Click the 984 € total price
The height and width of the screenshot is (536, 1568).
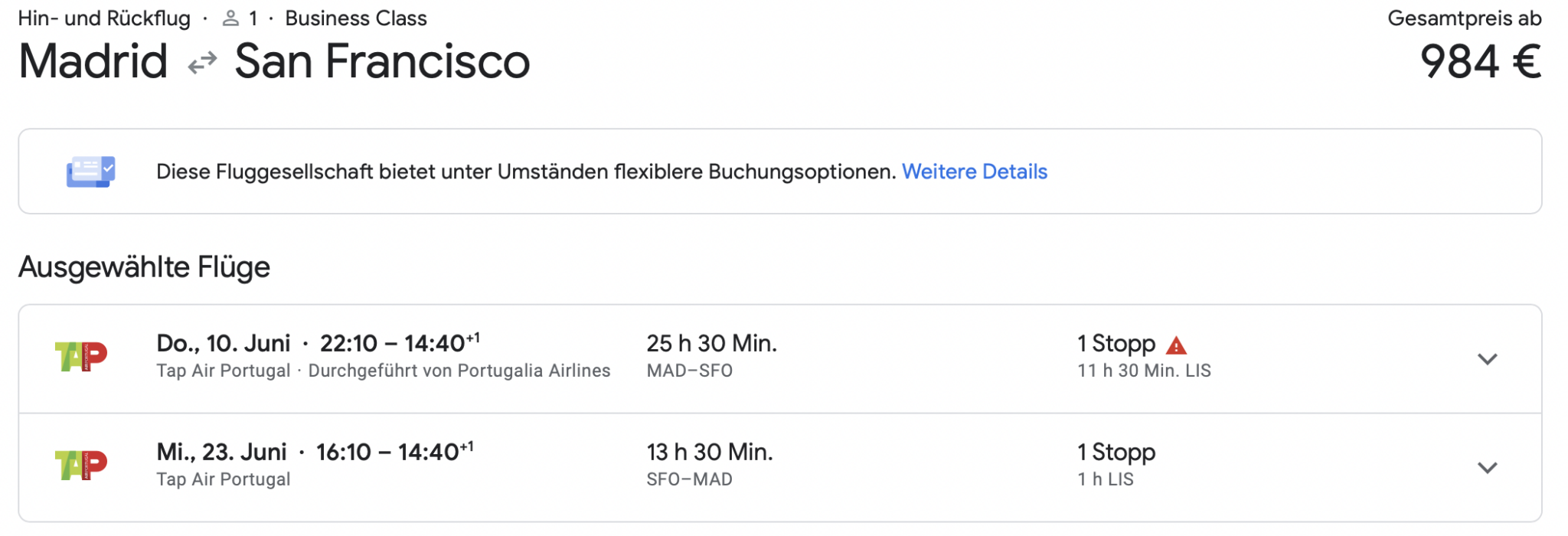(x=1480, y=61)
